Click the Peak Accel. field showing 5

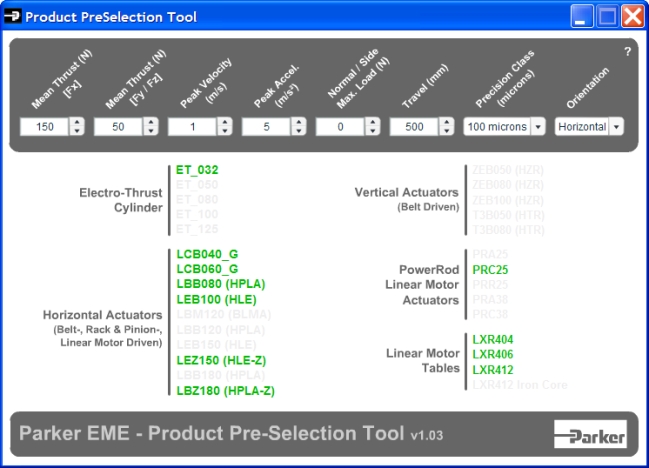coord(266,127)
